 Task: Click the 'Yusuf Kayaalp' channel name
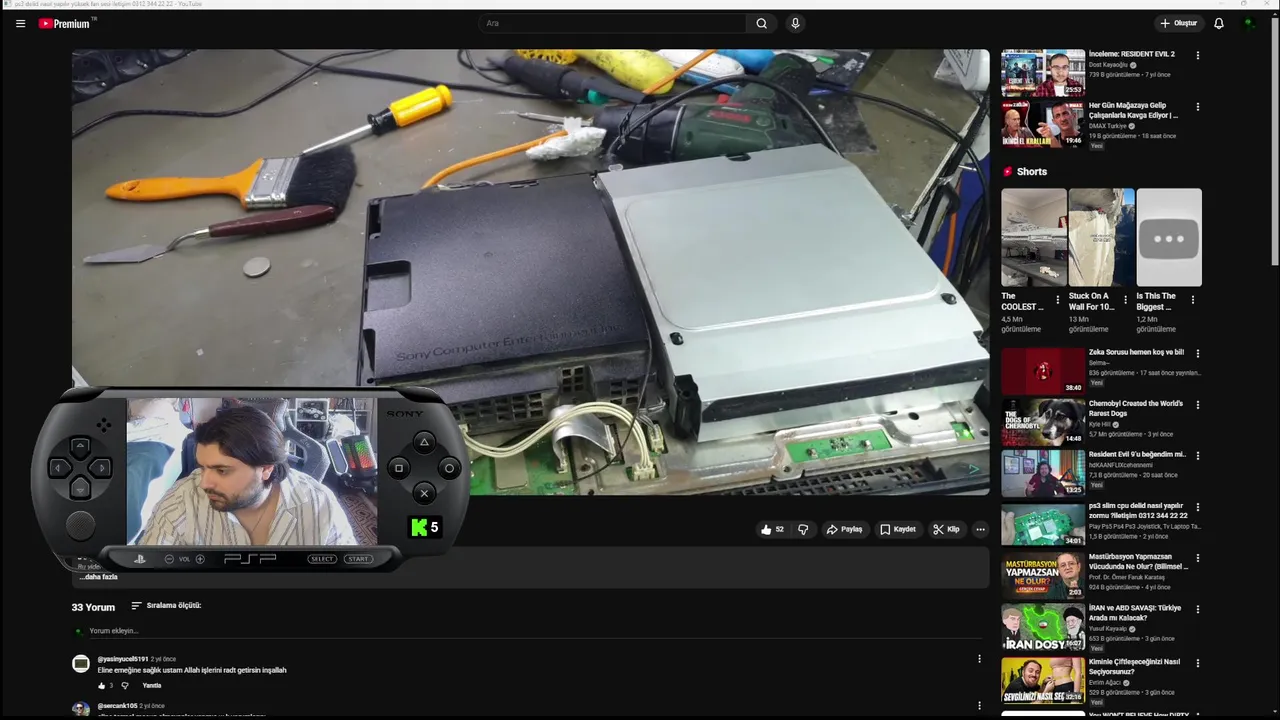1108,628
